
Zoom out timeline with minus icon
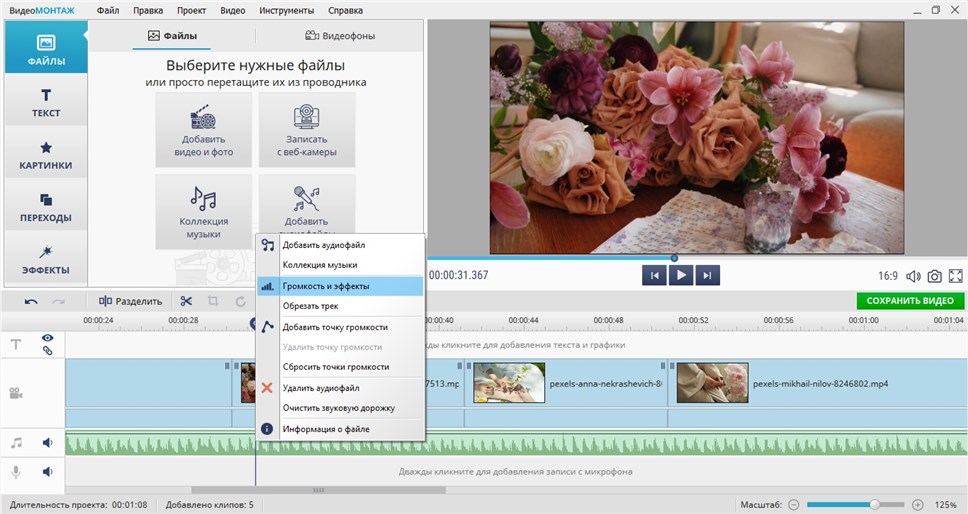pyautogui.click(x=794, y=505)
